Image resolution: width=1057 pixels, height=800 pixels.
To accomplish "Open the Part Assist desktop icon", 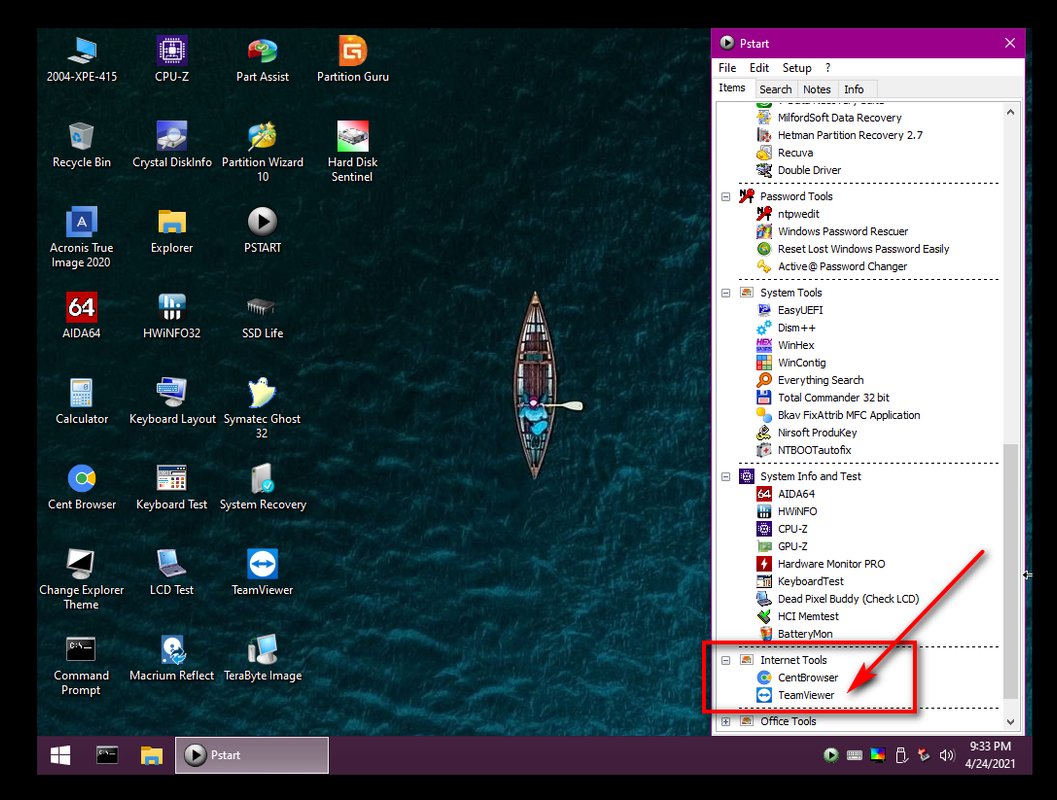I will (262, 59).
